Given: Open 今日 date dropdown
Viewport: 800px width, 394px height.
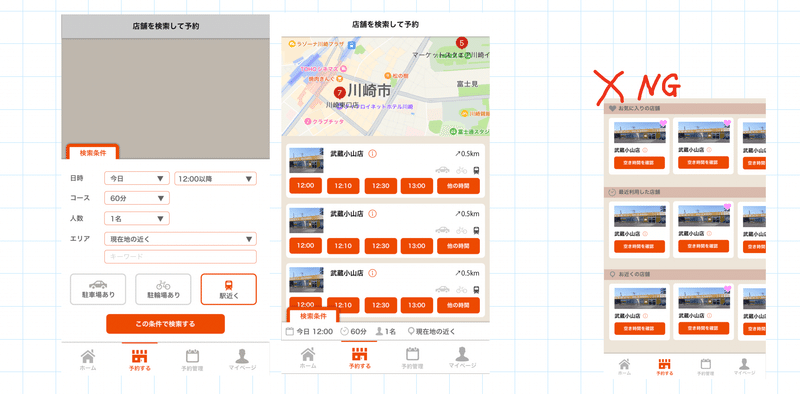Looking at the screenshot, I should 137,179.
